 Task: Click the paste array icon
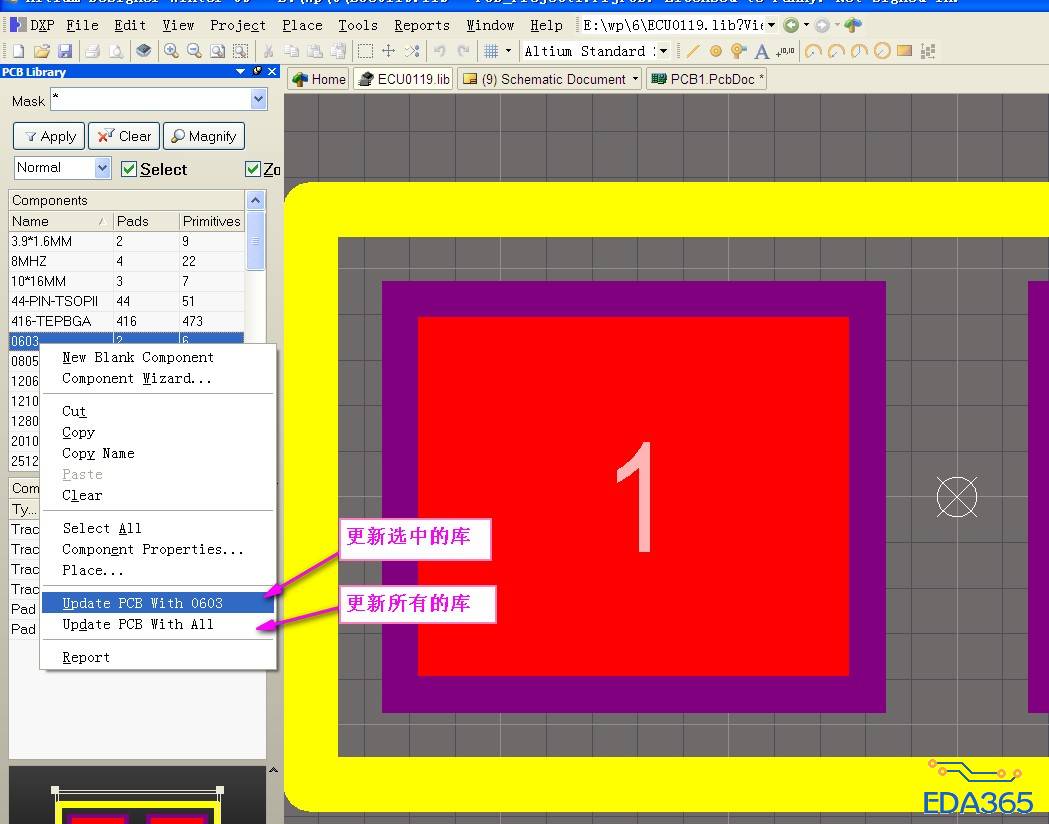tap(928, 51)
